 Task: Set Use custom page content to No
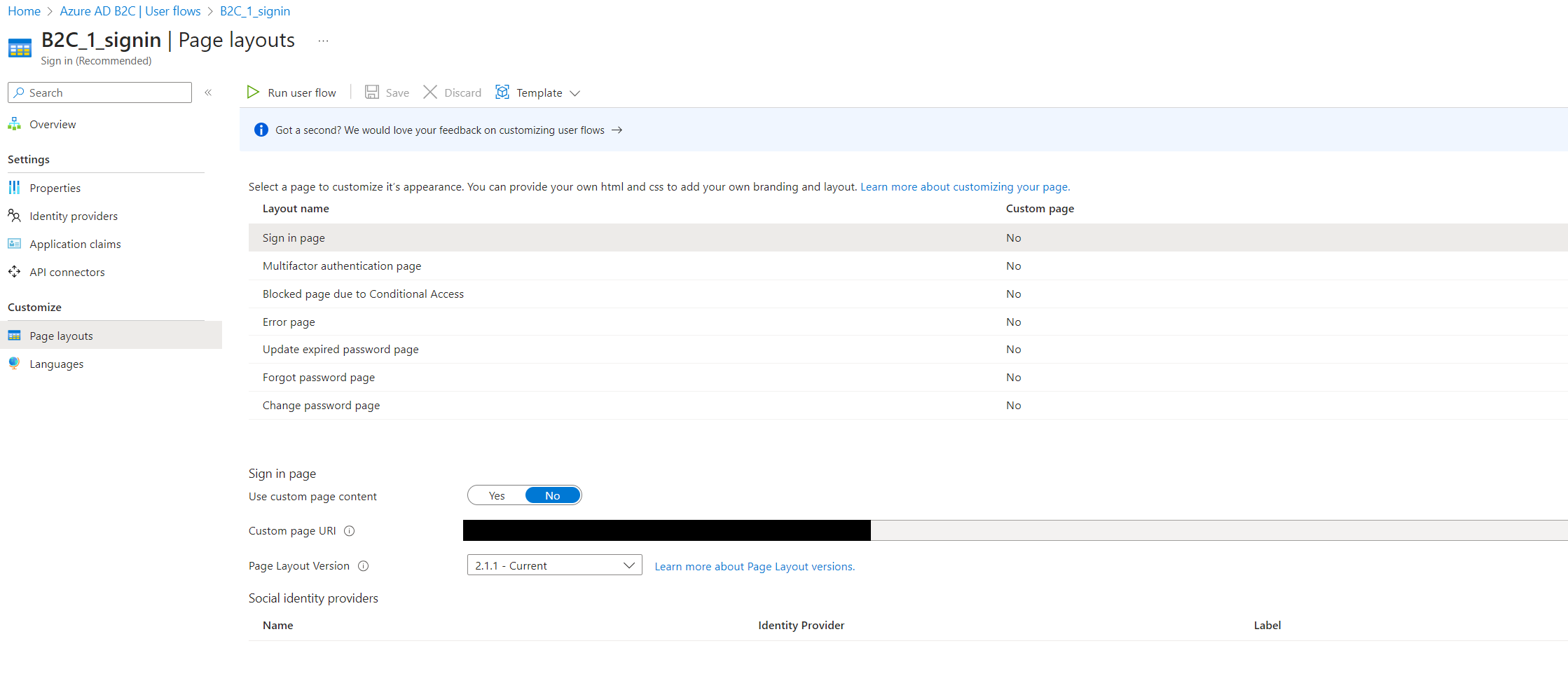[553, 495]
